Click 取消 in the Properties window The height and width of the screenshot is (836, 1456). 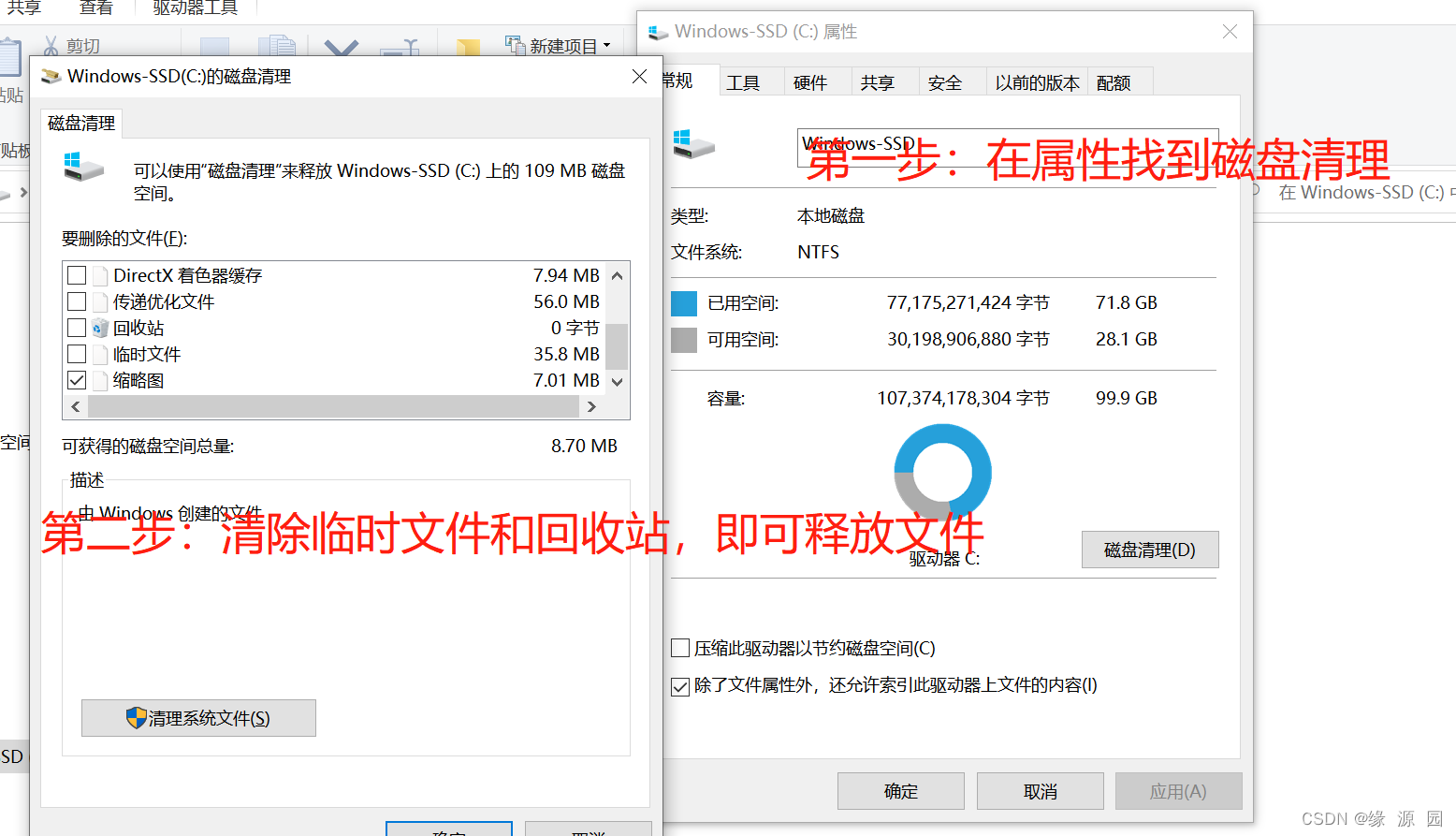click(1041, 791)
